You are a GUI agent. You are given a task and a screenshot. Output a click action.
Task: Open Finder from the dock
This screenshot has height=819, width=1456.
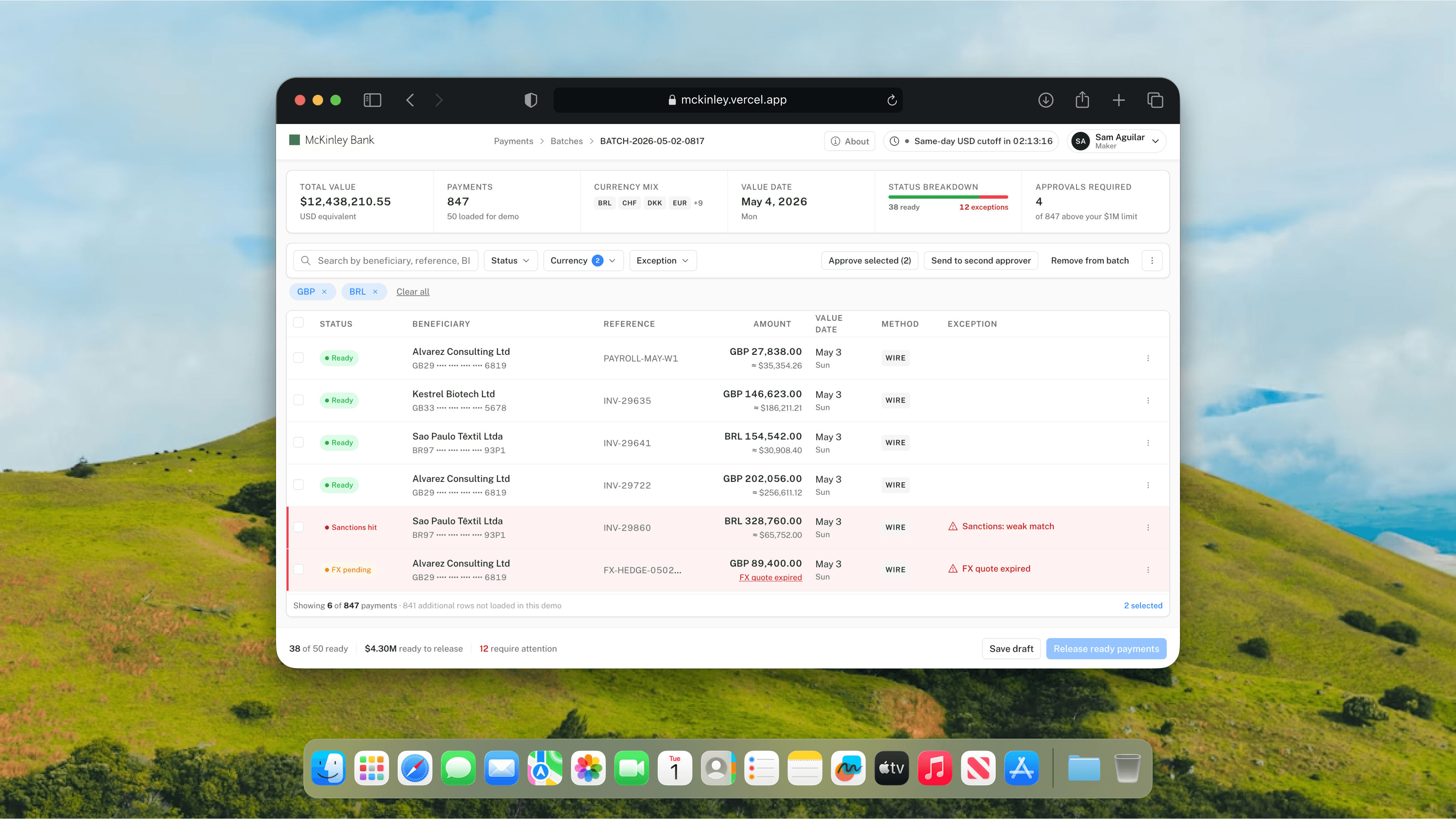328,768
